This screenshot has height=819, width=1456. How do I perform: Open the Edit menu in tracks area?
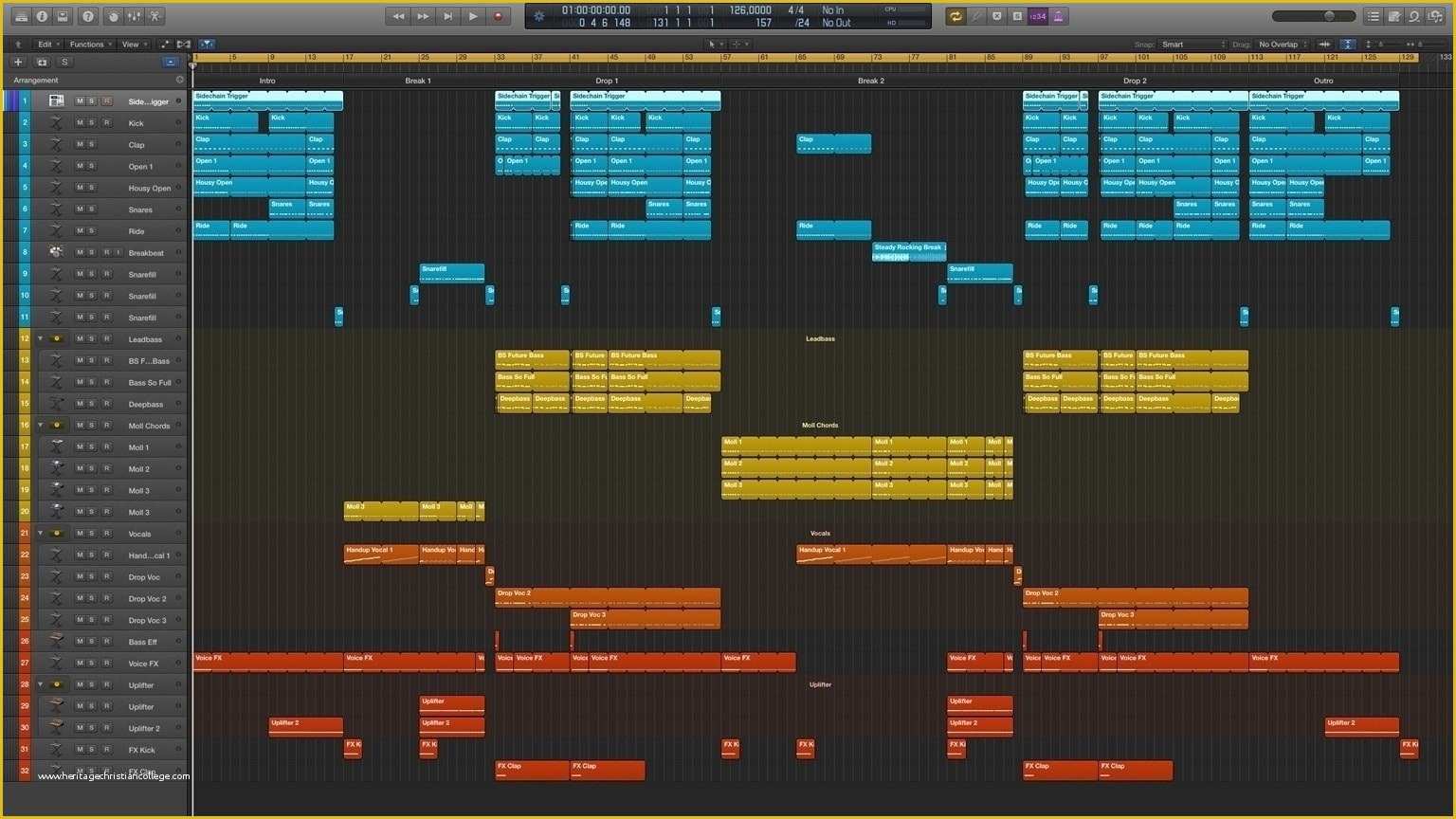47,45
